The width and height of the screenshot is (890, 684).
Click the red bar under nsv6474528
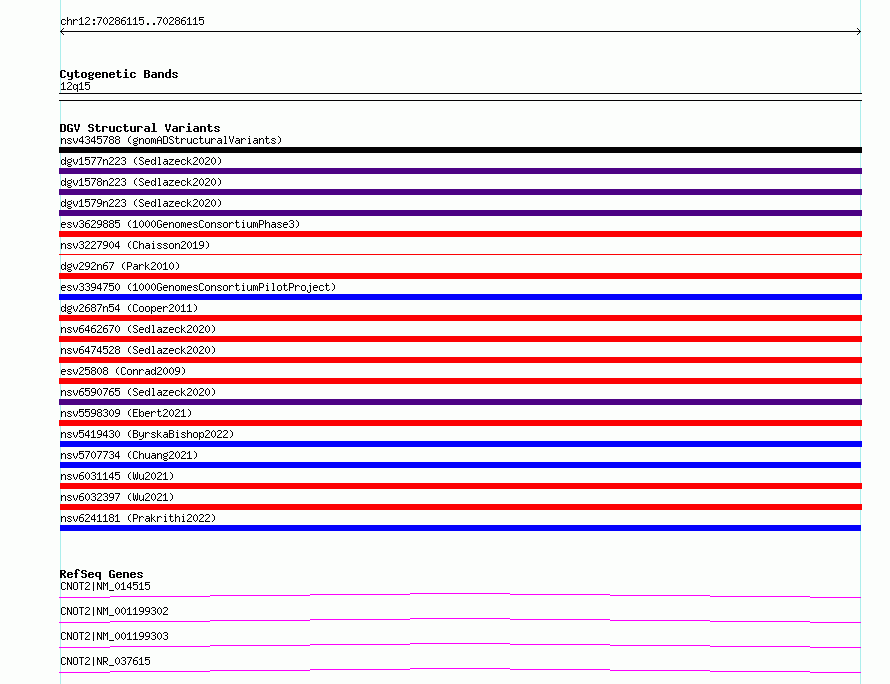click(460, 360)
